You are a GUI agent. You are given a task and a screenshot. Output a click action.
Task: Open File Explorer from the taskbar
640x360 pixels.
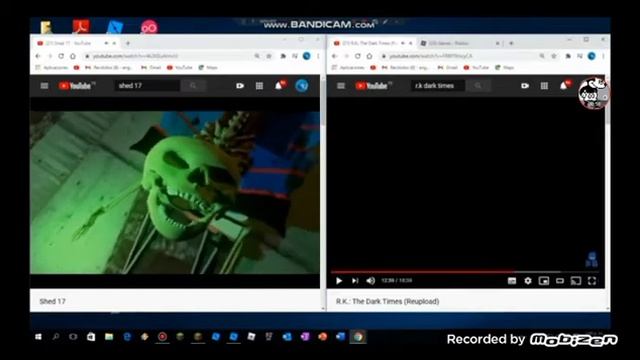click(109, 337)
